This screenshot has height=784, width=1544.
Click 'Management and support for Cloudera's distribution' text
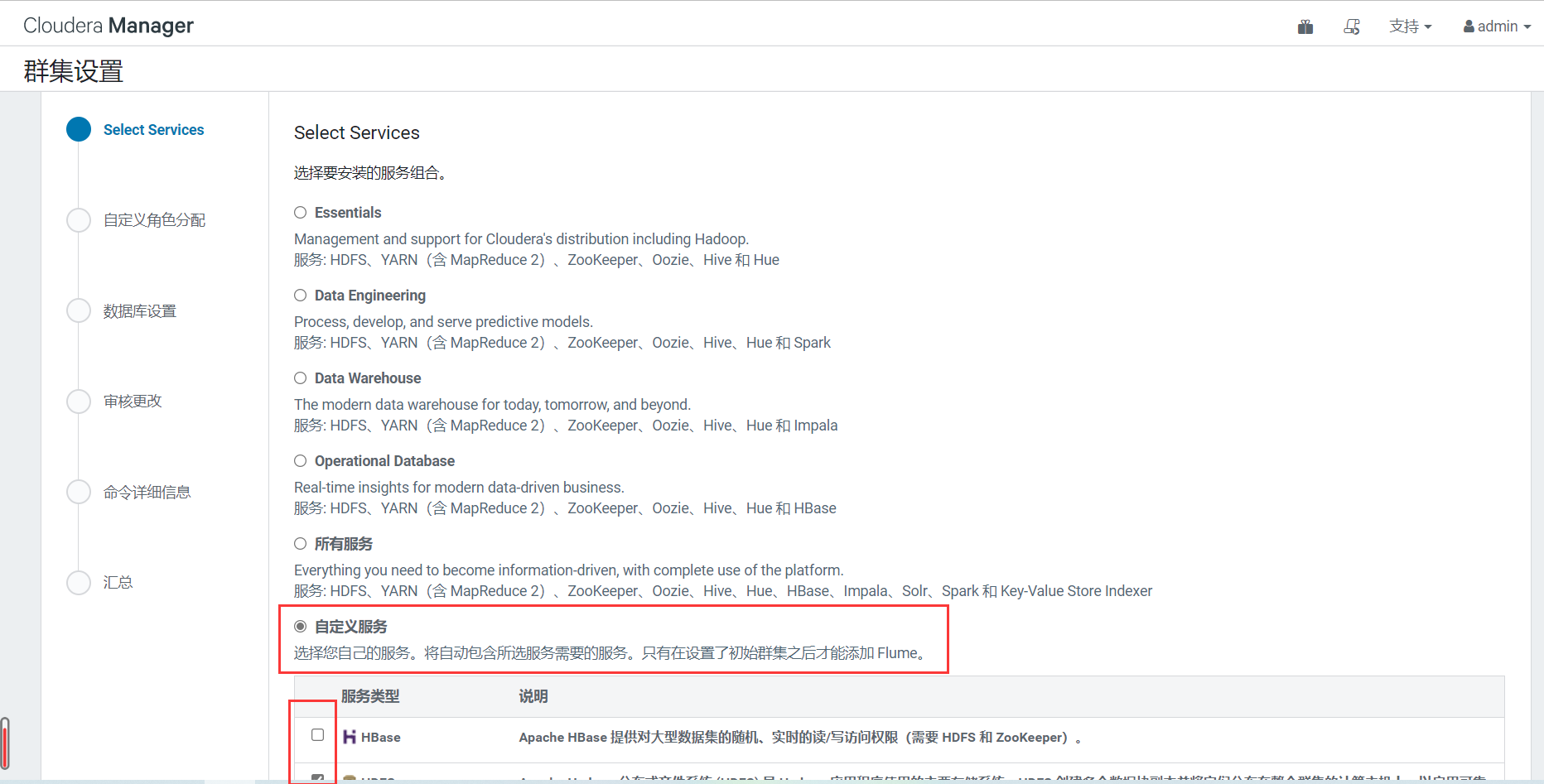click(522, 239)
